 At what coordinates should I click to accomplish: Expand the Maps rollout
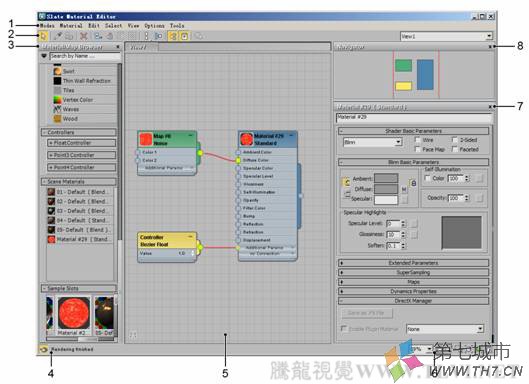click(x=413, y=282)
